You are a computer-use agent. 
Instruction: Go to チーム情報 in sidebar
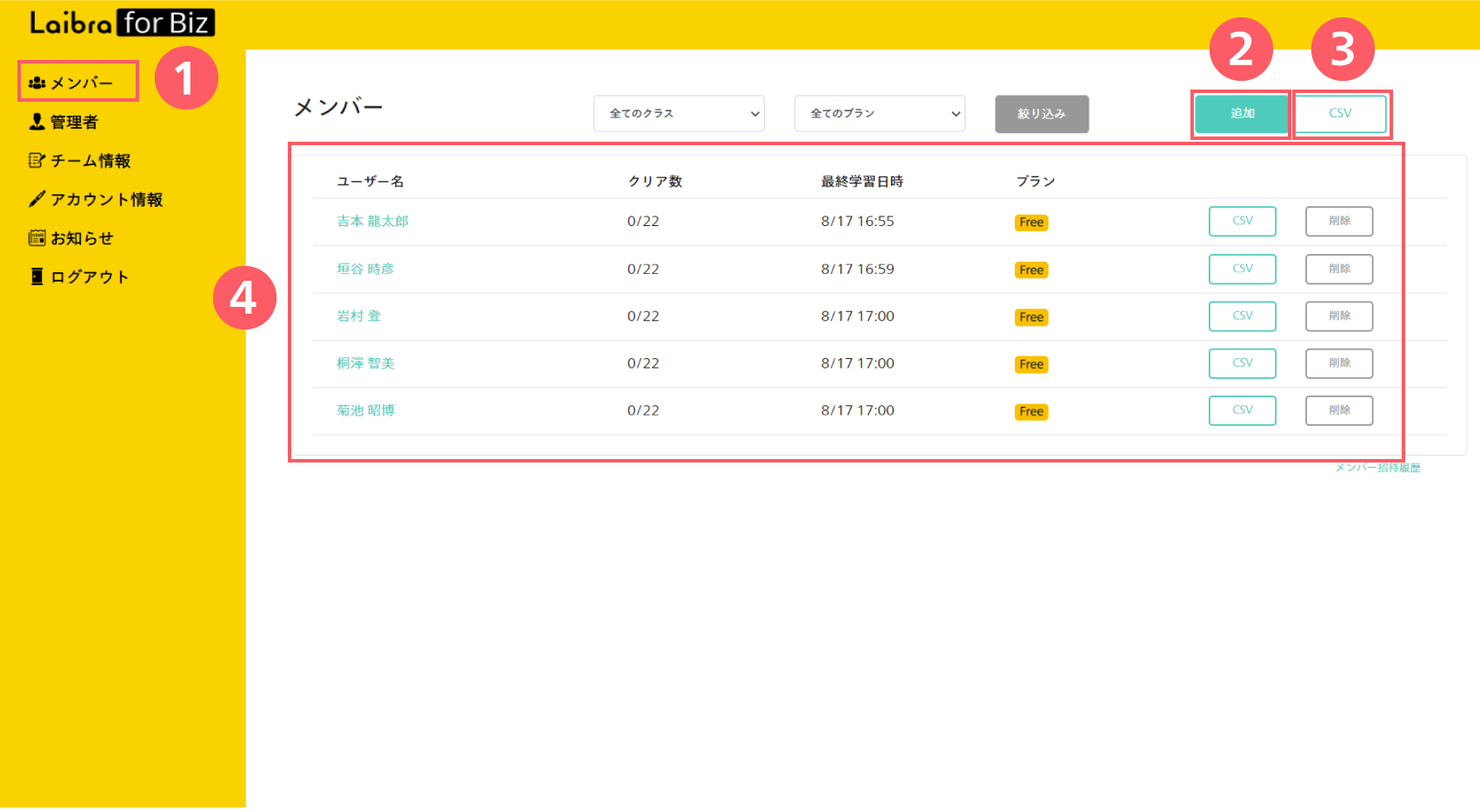pyautogui.click(x=90, y=161)
